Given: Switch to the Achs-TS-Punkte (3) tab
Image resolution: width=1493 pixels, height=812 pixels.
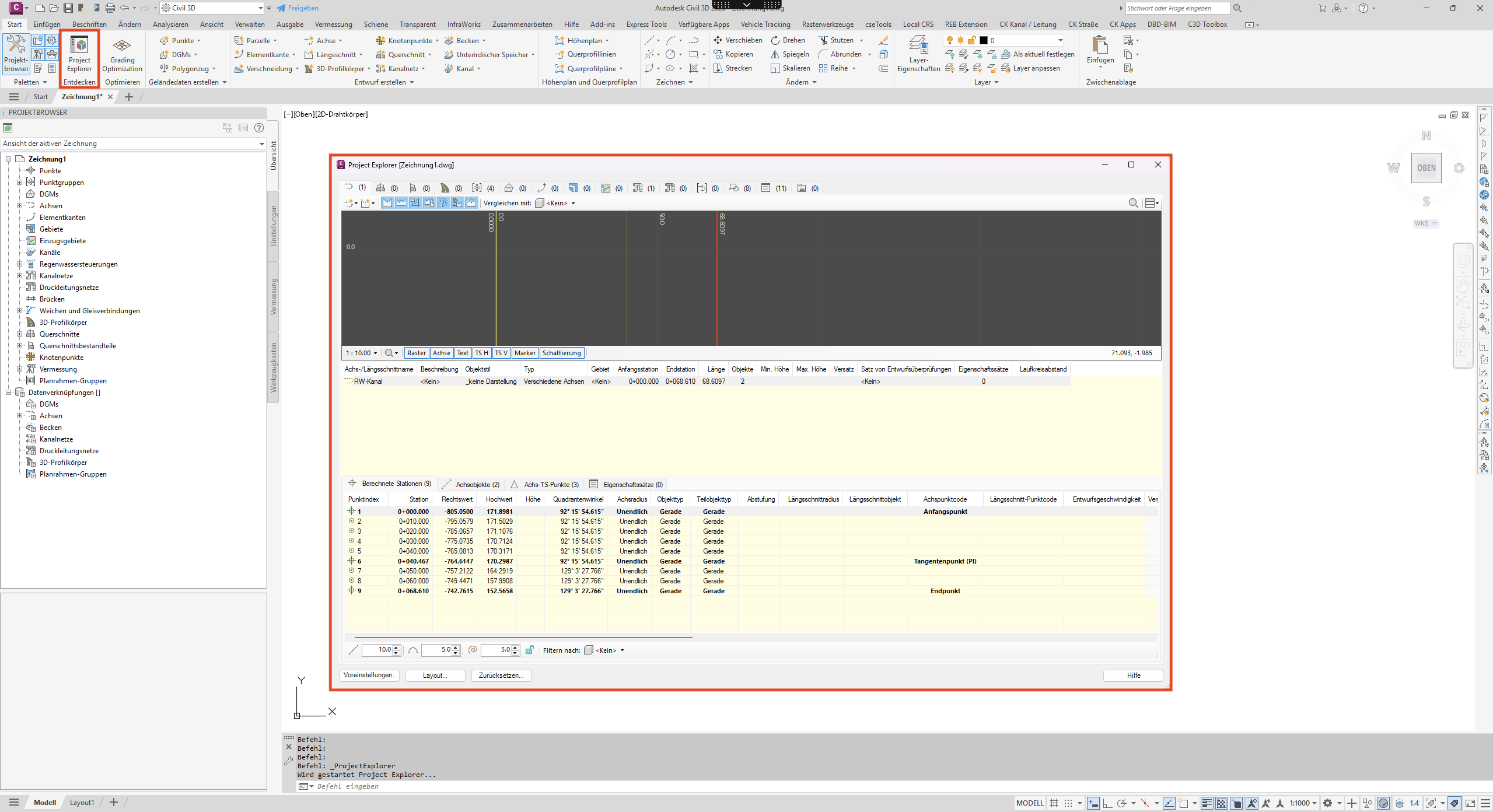Looking at the screenshot, I should coord(545,484).
